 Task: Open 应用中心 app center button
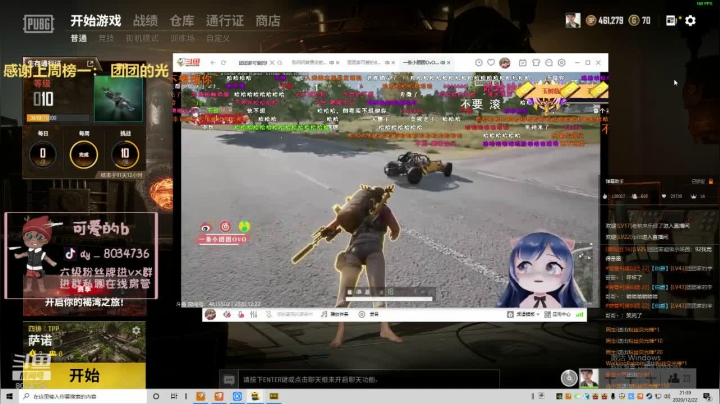click(557, 314)
